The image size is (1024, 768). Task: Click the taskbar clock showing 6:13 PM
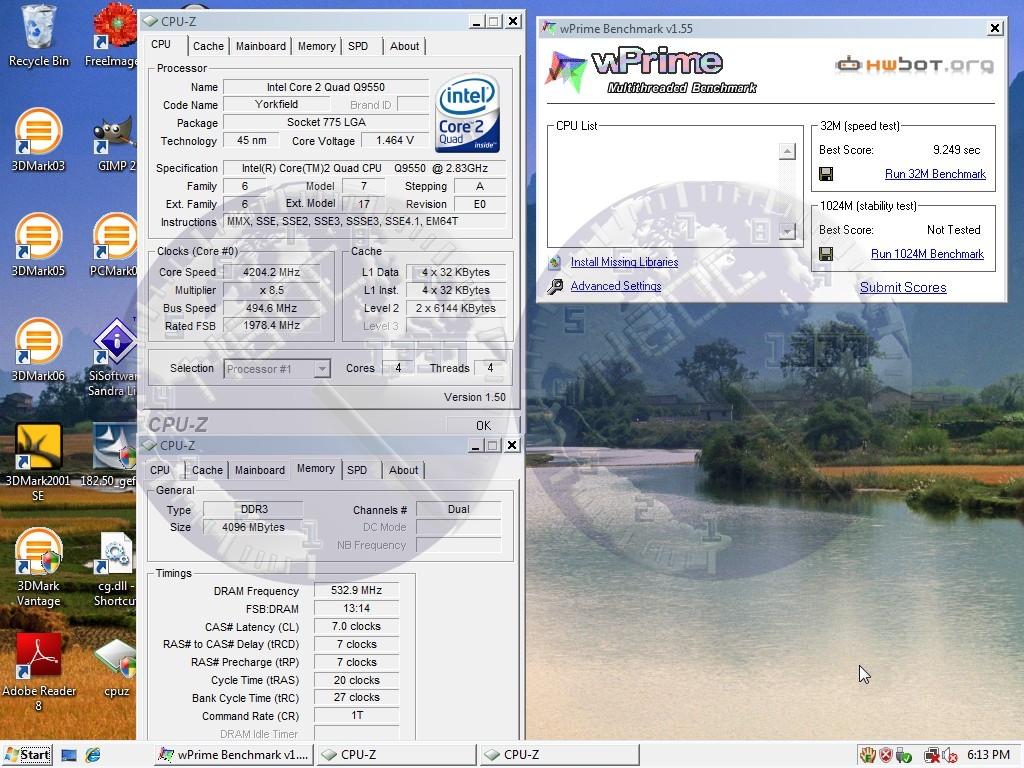[x=988, y=755]
